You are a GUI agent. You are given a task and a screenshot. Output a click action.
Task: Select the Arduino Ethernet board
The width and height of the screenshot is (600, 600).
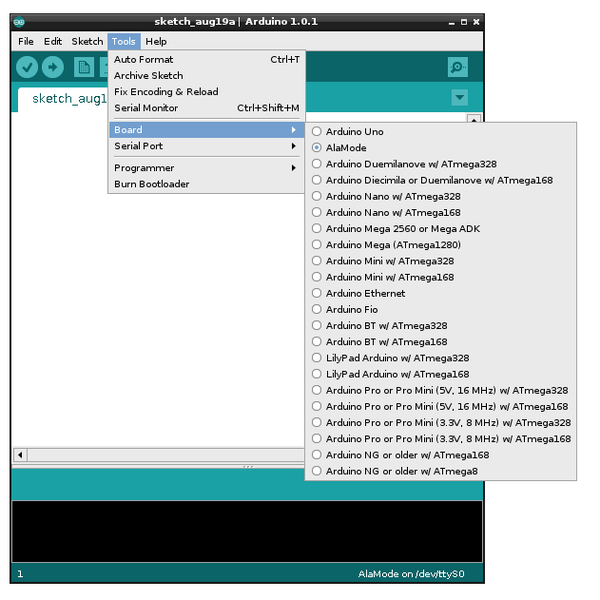[x=440, y=293]
